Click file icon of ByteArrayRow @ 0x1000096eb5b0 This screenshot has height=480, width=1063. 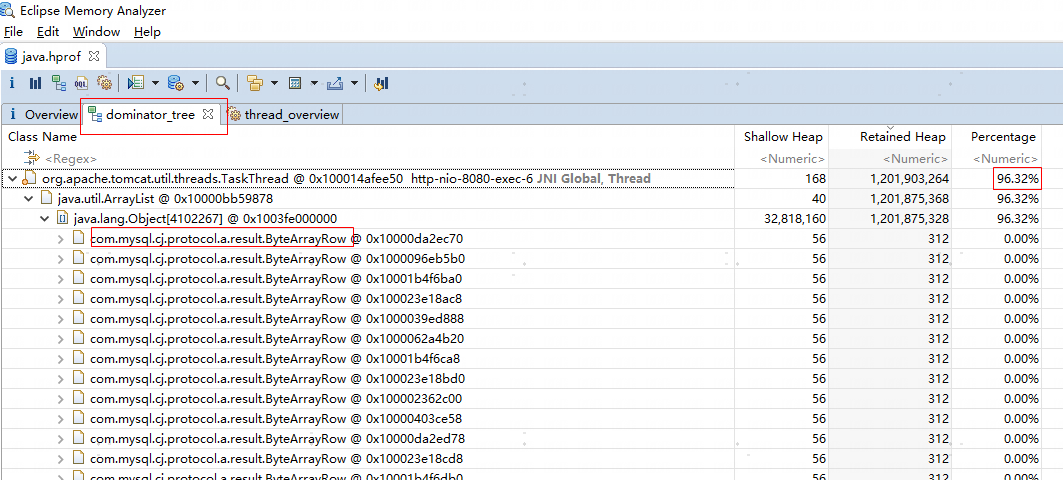79,258
